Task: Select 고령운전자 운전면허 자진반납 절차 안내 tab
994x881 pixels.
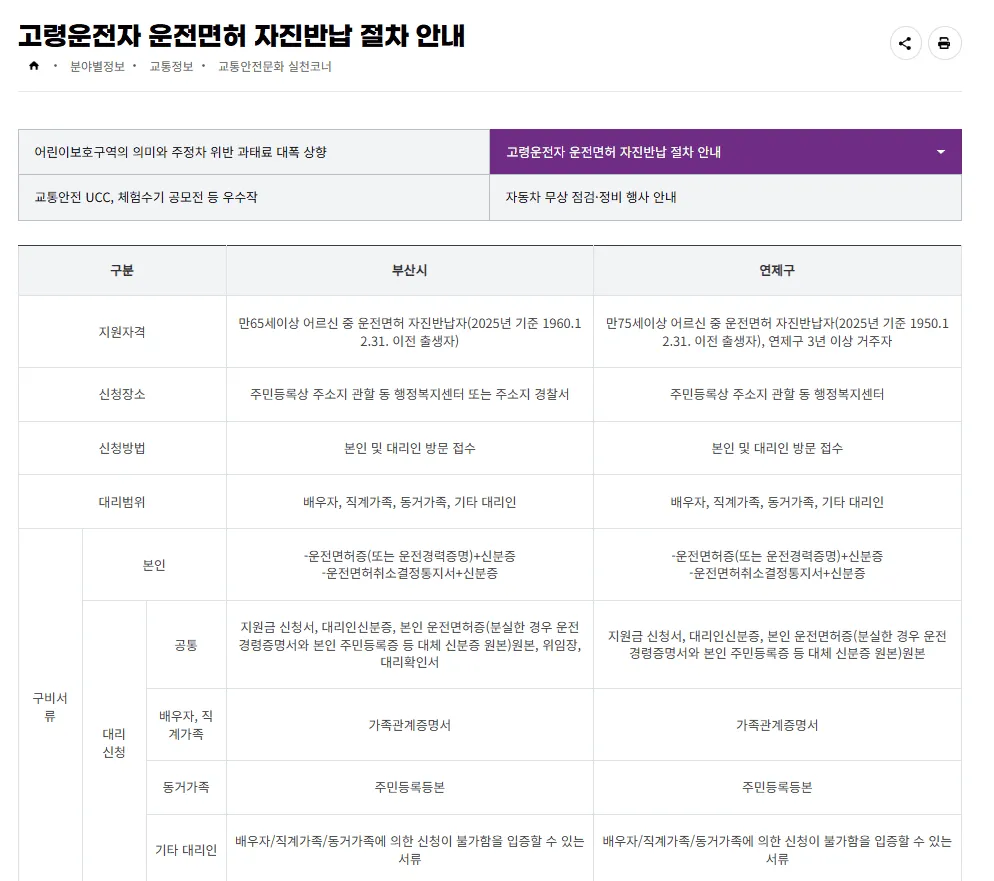Action: 725,152
